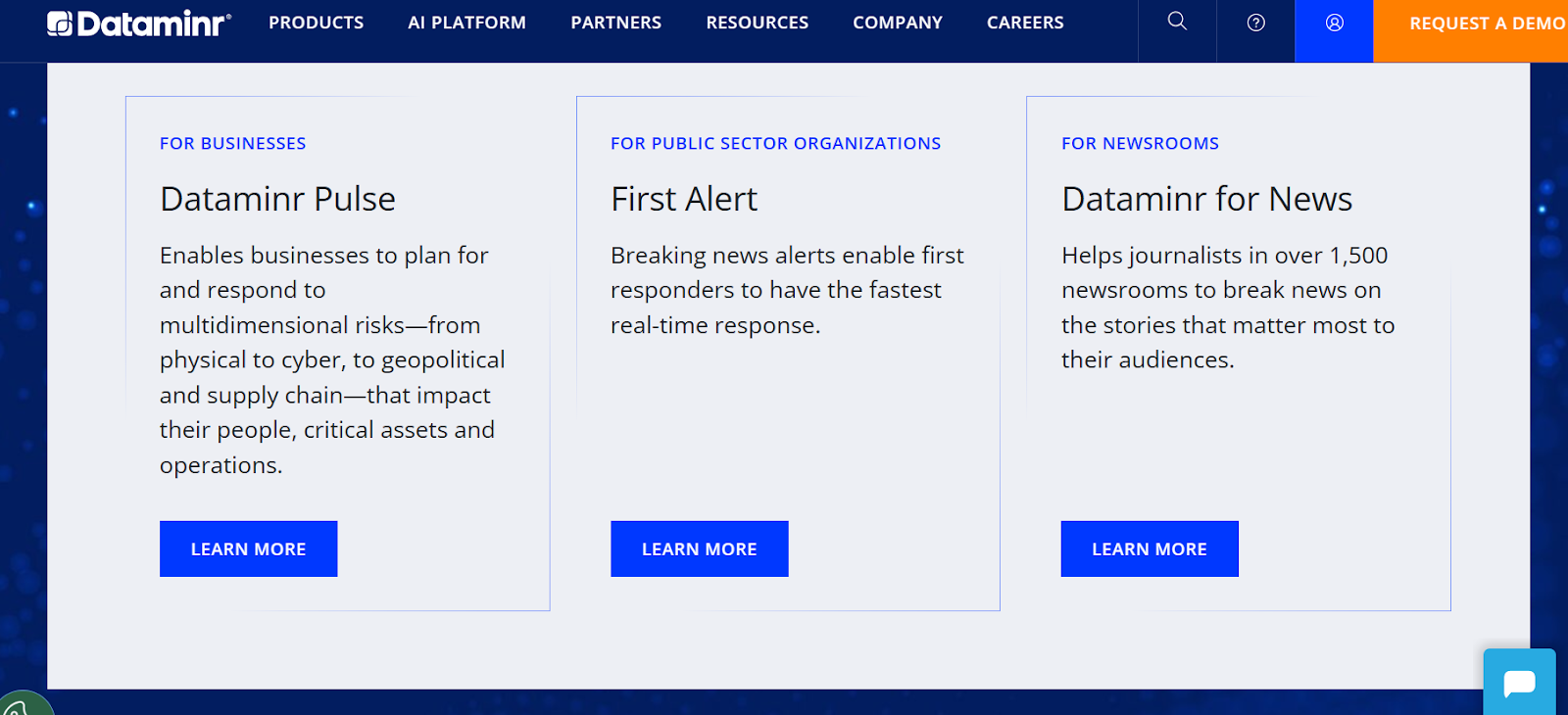Open the search magnifier icon

[x=1177, y=22]
